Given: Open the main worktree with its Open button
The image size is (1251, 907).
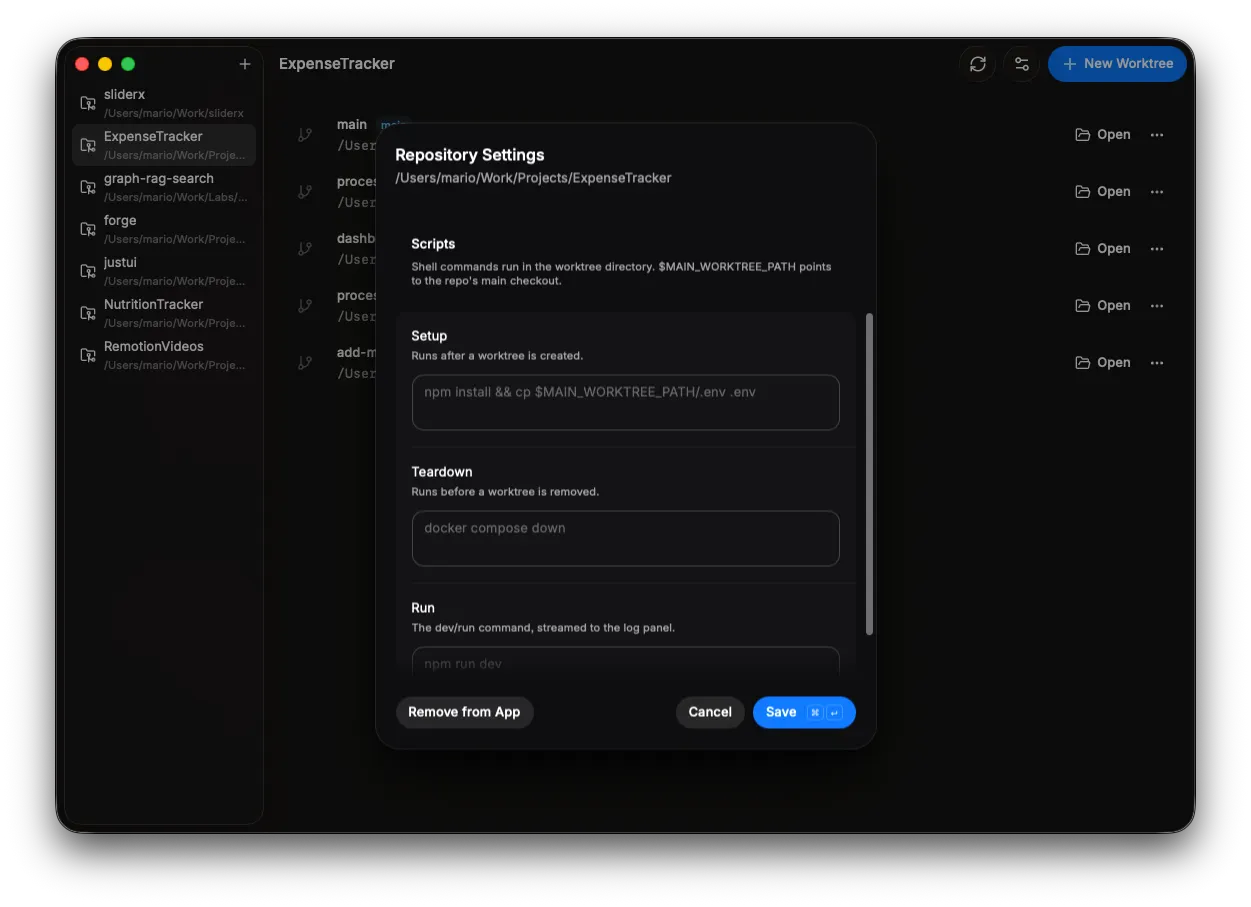Looking at the screenshot, I should click(1103, 135).
